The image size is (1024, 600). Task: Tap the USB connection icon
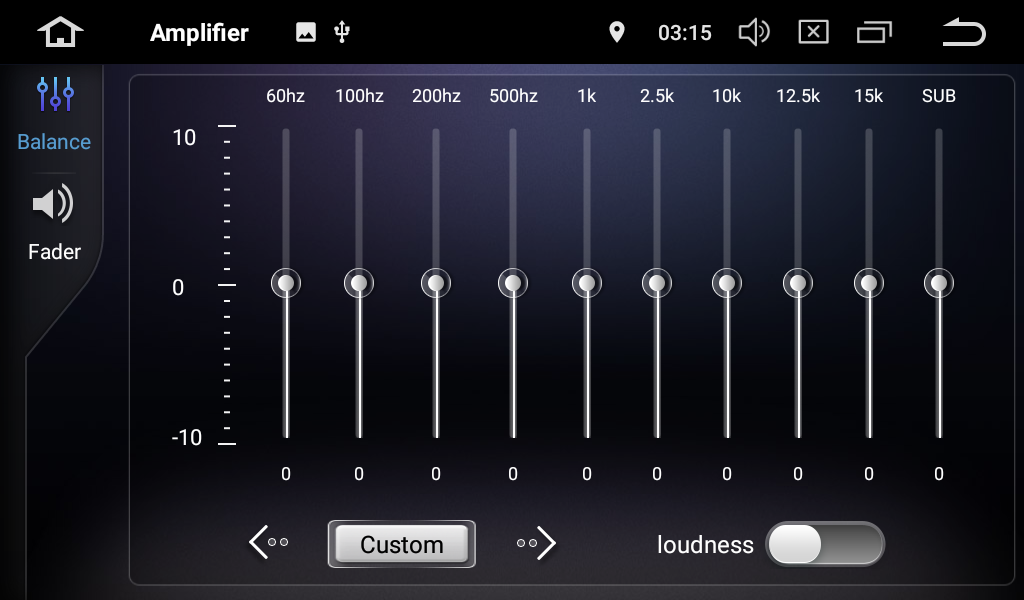tap(342, 32)
